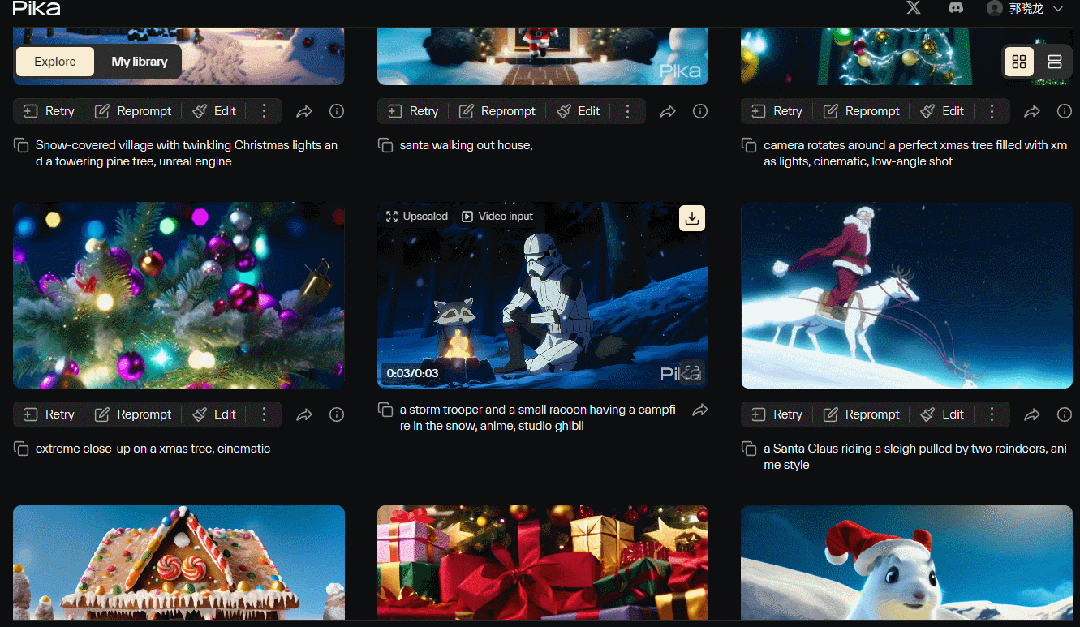This screenshot has height=627, width=1080.
Task: Open the X (Twitter) link icon
Action: click(913, 8)
